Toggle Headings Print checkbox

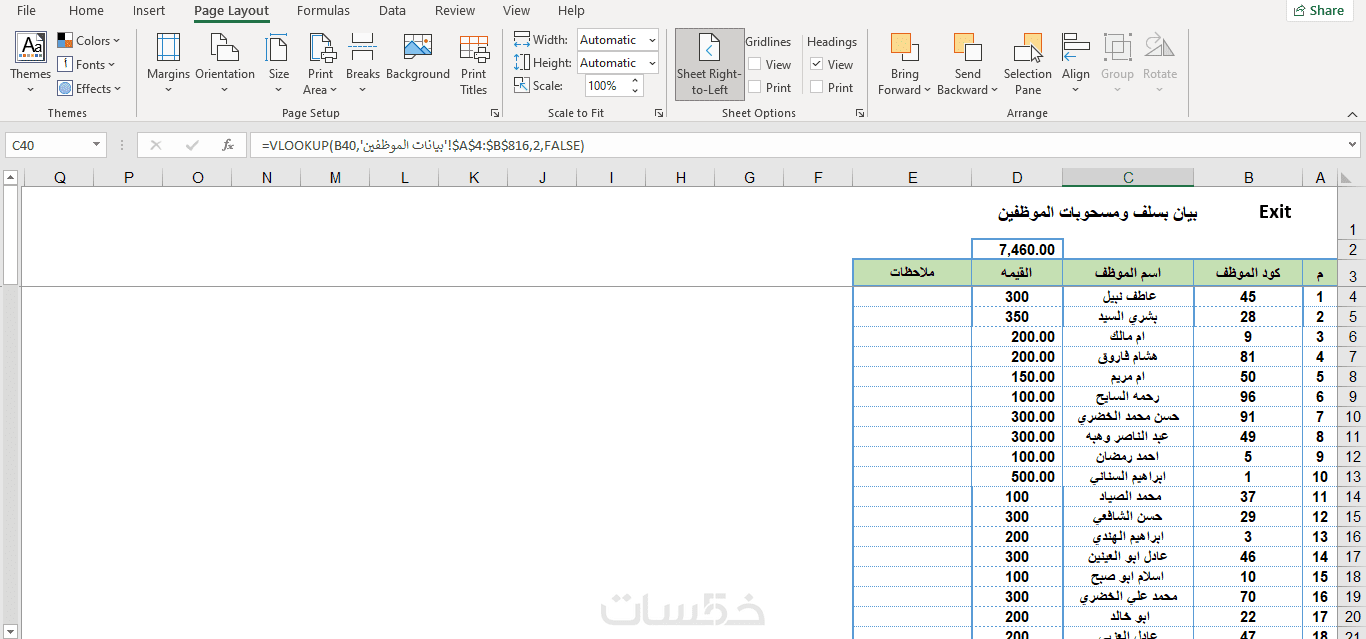click(817, 87)
